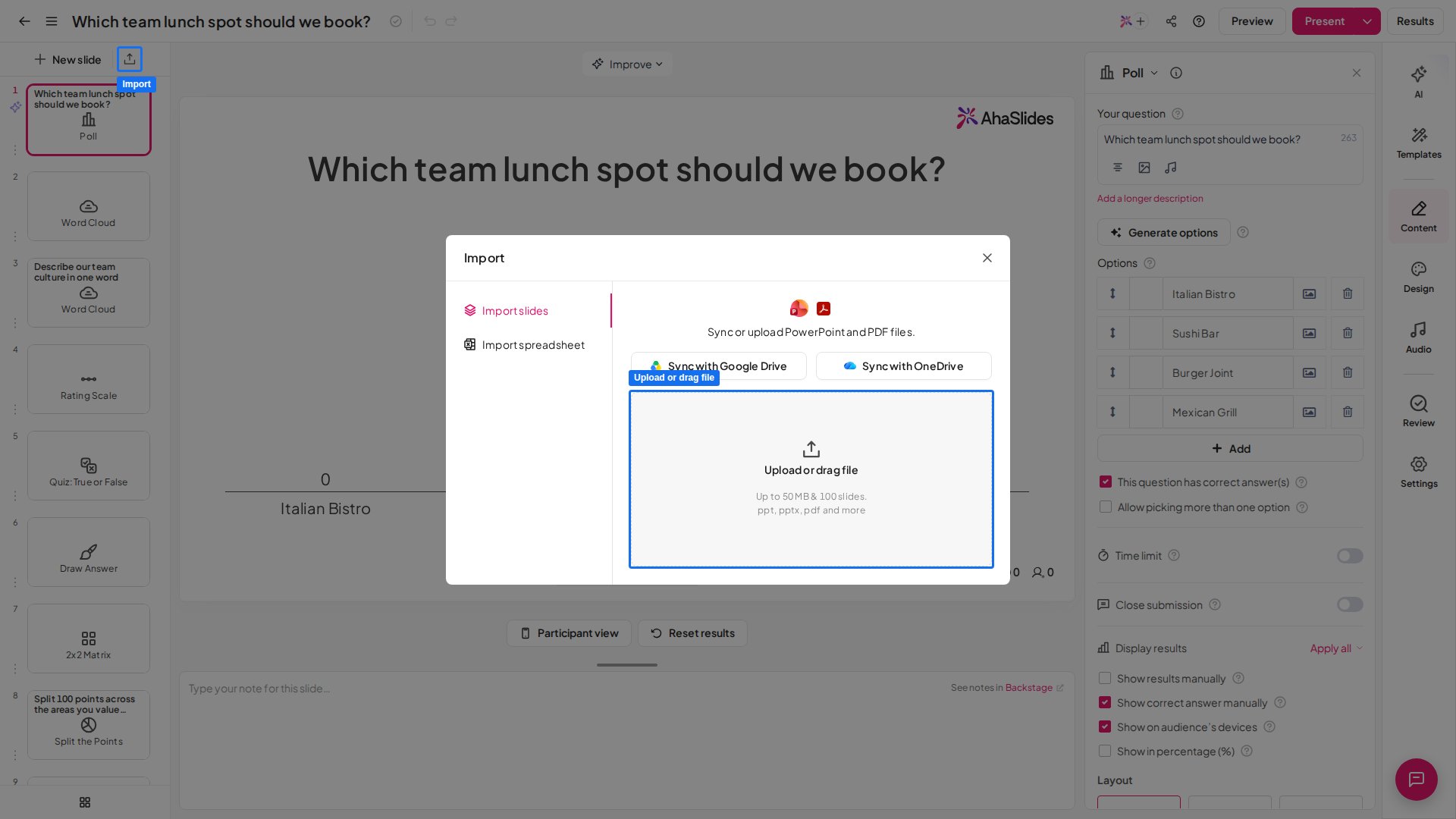The width and height of the screenshot is (1456, 819).
Task: Open the Present button dropdown arrow
Action: [1367, 21]
